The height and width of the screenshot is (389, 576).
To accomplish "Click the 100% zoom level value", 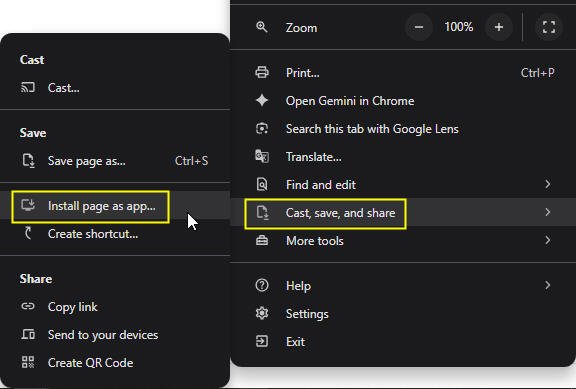I will tap(458, 27).
